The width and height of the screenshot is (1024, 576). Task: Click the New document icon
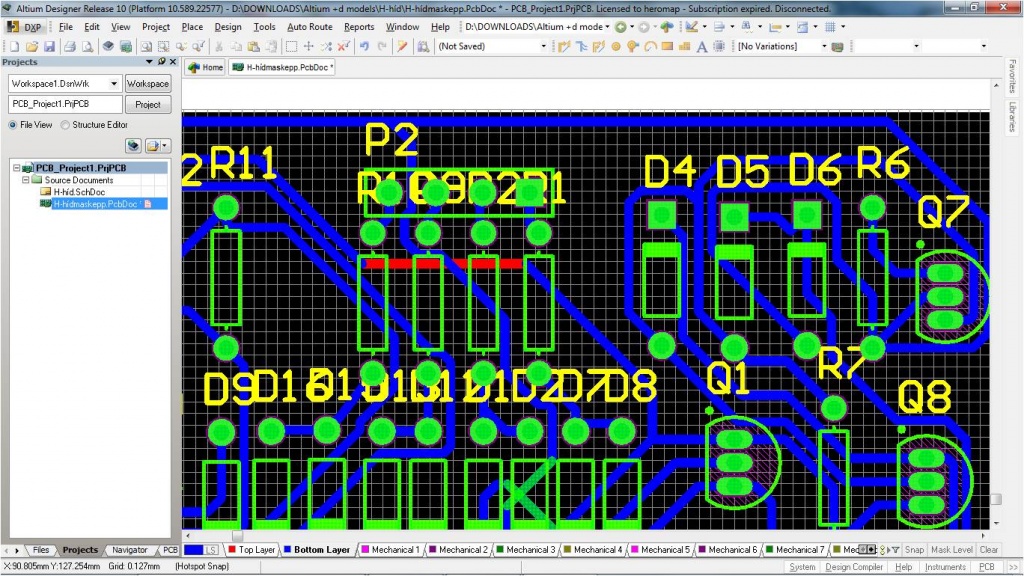click(x=14, y=46)
